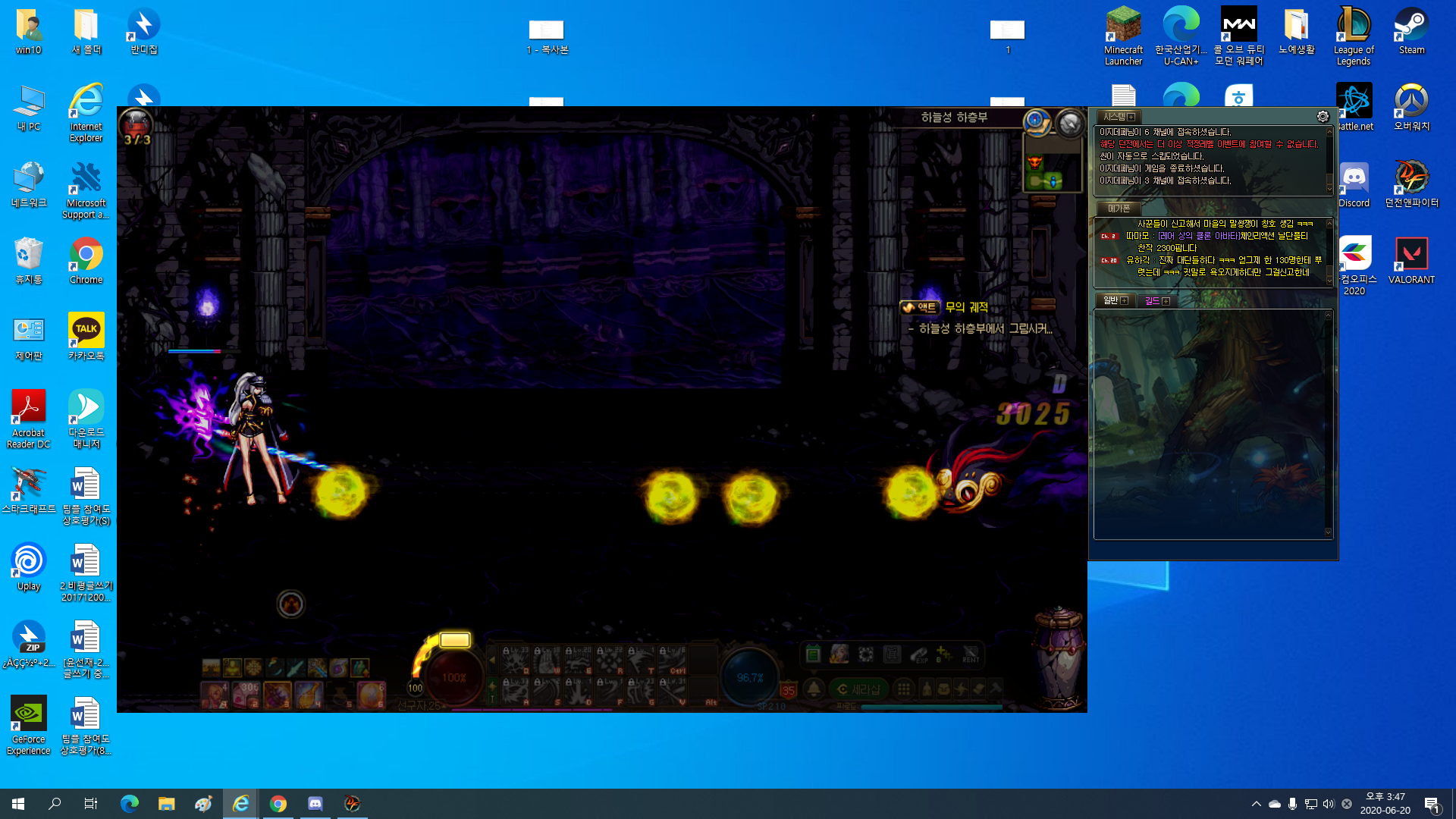Open the chat settings gear icon

click(1323, 116)
